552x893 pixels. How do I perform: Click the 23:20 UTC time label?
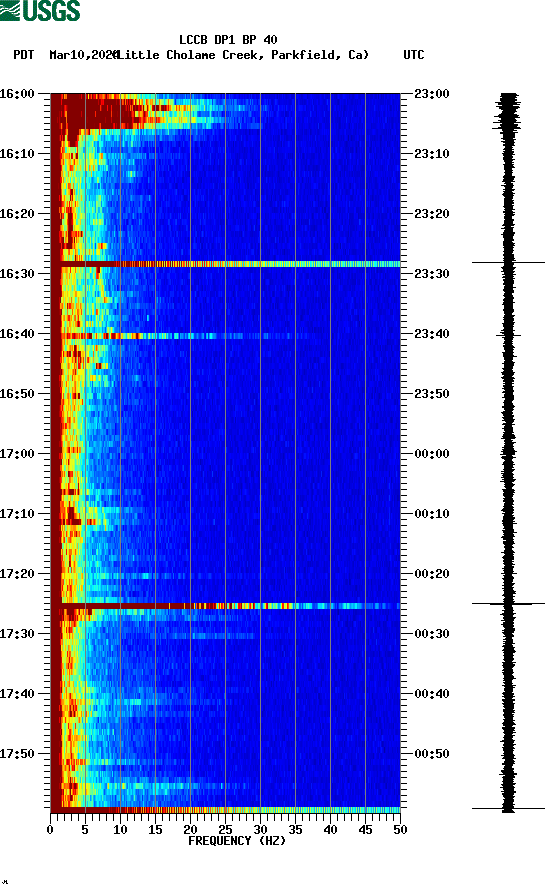coord(432,214)
